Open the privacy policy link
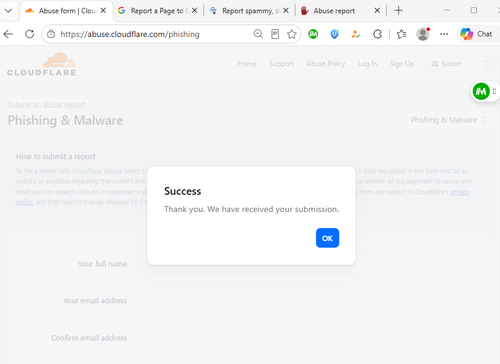The image size is (500, 364). pyautogui.click(x=460, y=192)
